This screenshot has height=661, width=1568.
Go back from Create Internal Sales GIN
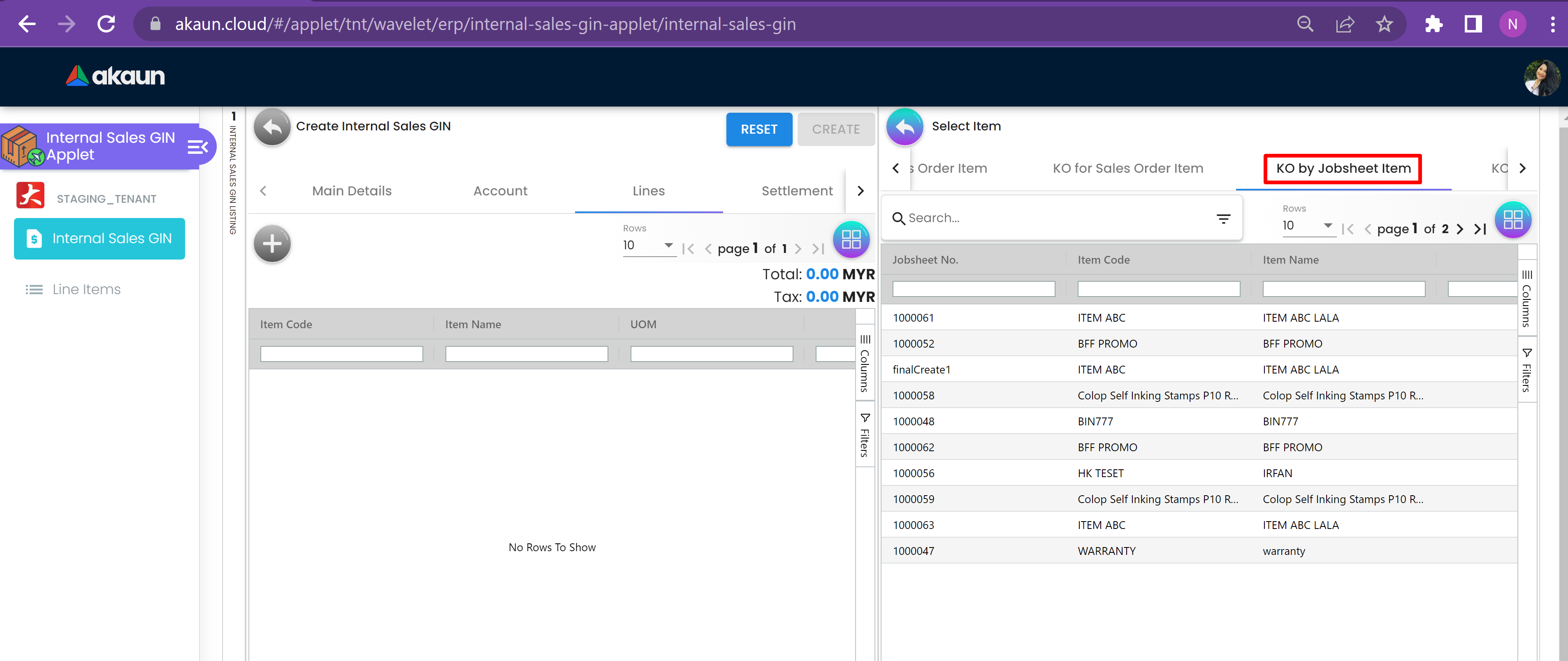coord(272,127)
